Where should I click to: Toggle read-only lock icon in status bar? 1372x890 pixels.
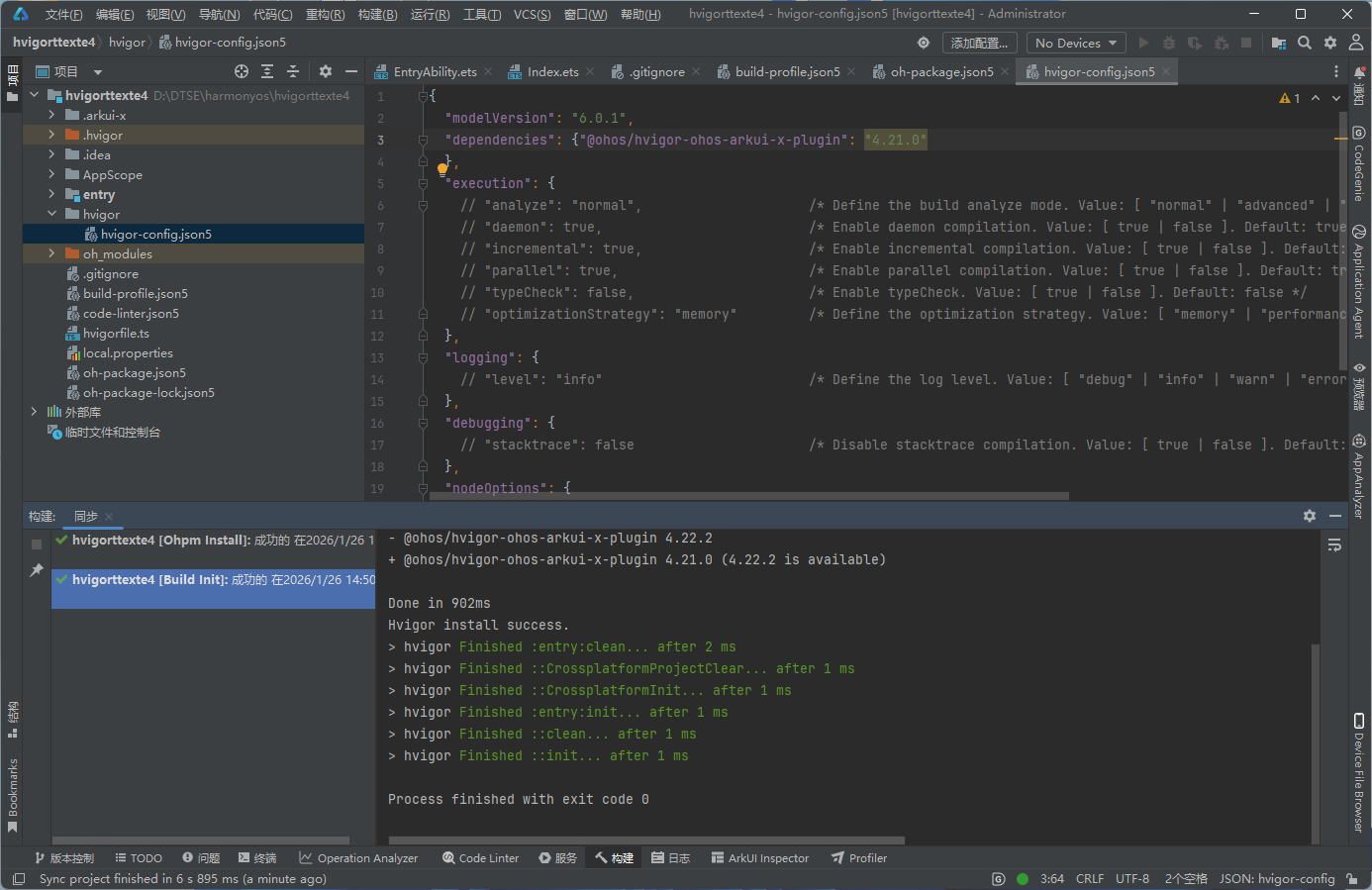click(1352, 879)
